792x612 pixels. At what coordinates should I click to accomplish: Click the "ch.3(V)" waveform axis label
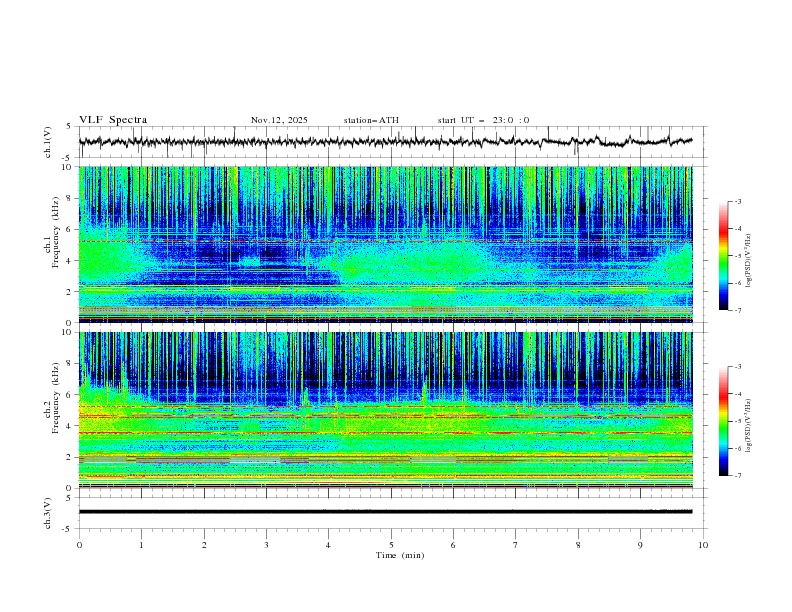[x=48, y=513]
